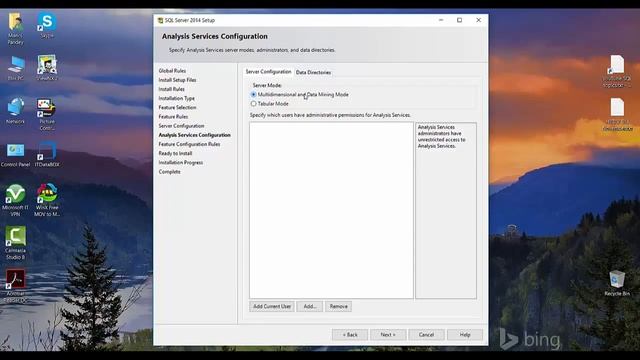Open the MOV to MP4 converter shortcut
This screenshot has height=360, width=640.
tap(47, 200)
